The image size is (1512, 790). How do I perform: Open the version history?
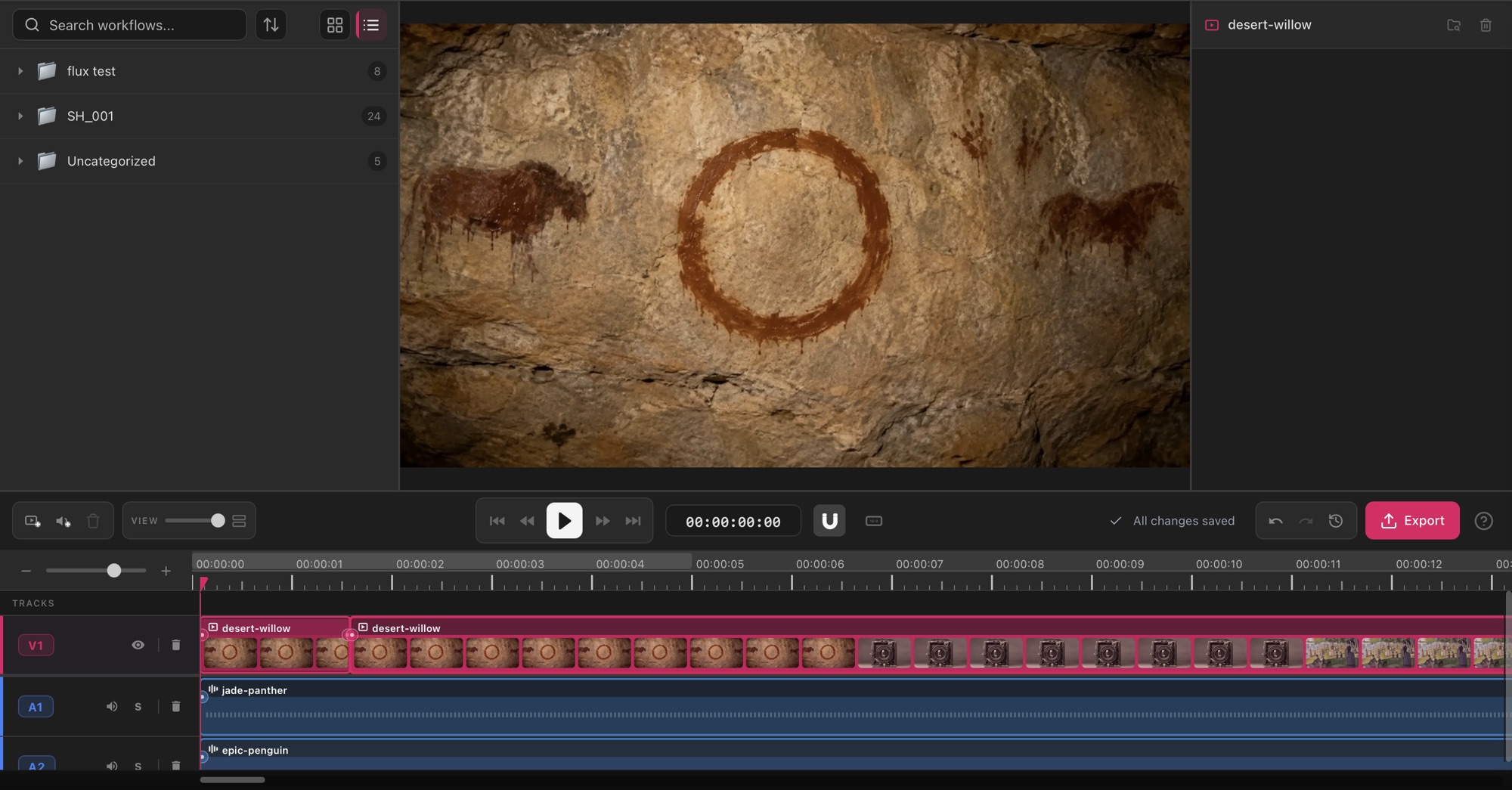tap(1336, 521)
